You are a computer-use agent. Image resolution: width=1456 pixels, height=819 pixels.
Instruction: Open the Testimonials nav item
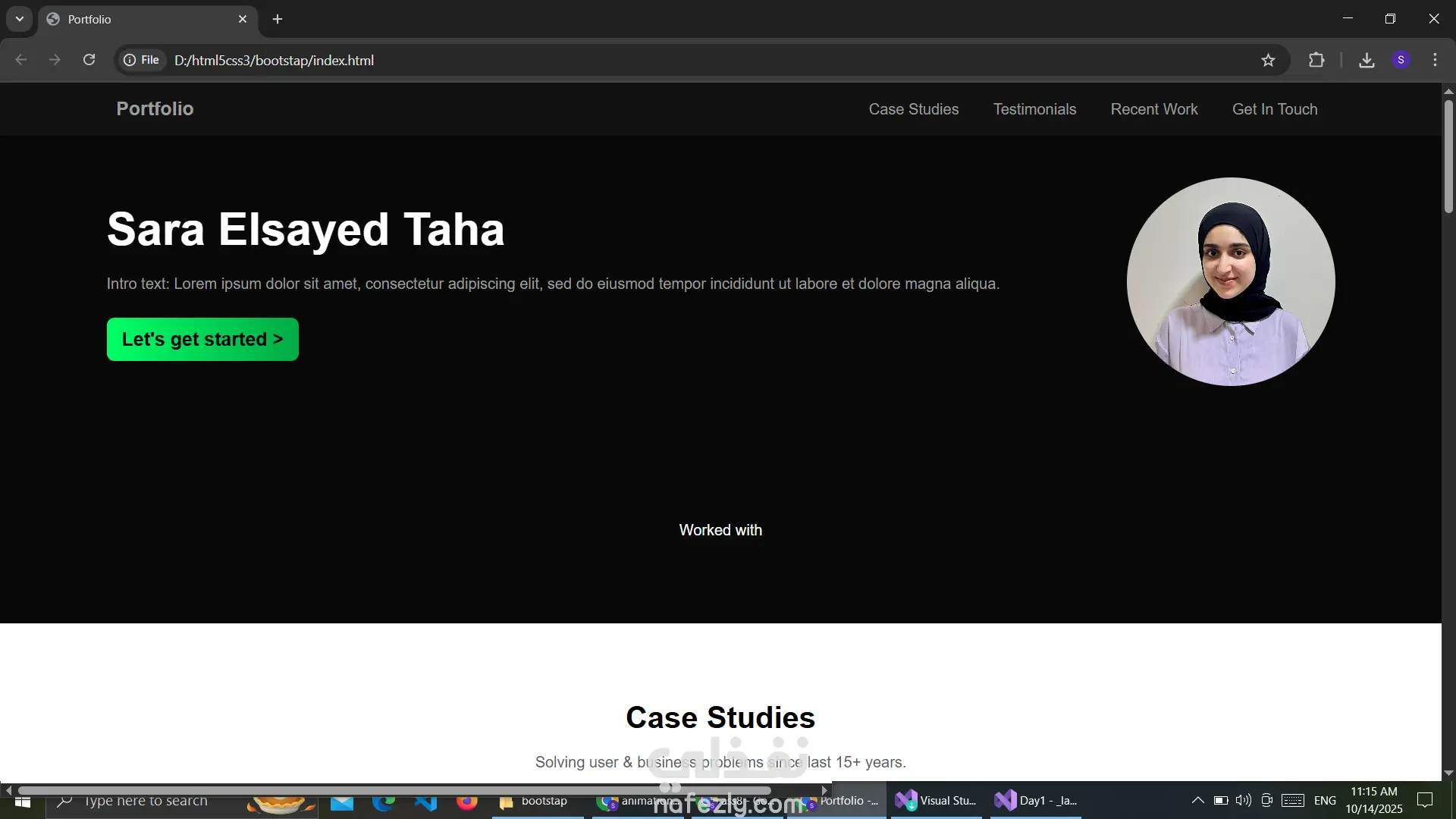[x=1034, y=109]
